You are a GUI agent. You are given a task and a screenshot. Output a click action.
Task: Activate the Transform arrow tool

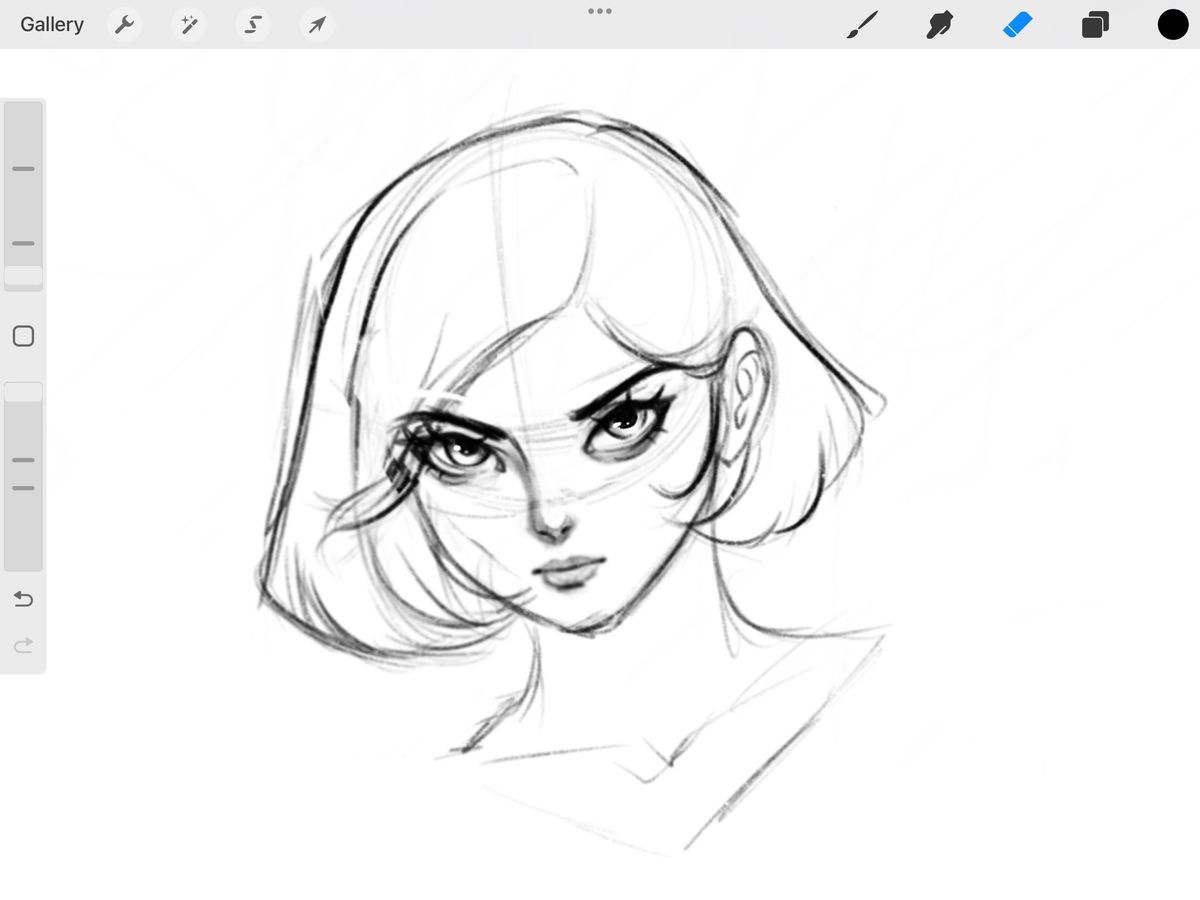317,25
